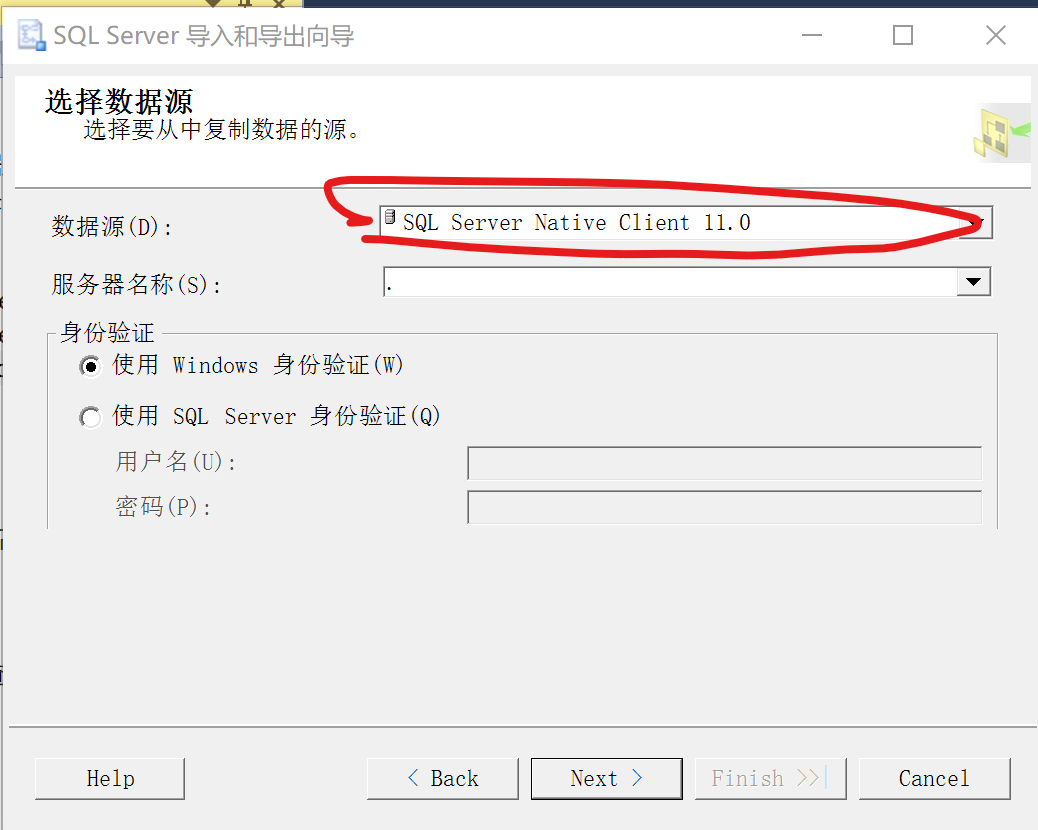Go to next wizard step
The image size is (1038, 830).
[606, 779]
